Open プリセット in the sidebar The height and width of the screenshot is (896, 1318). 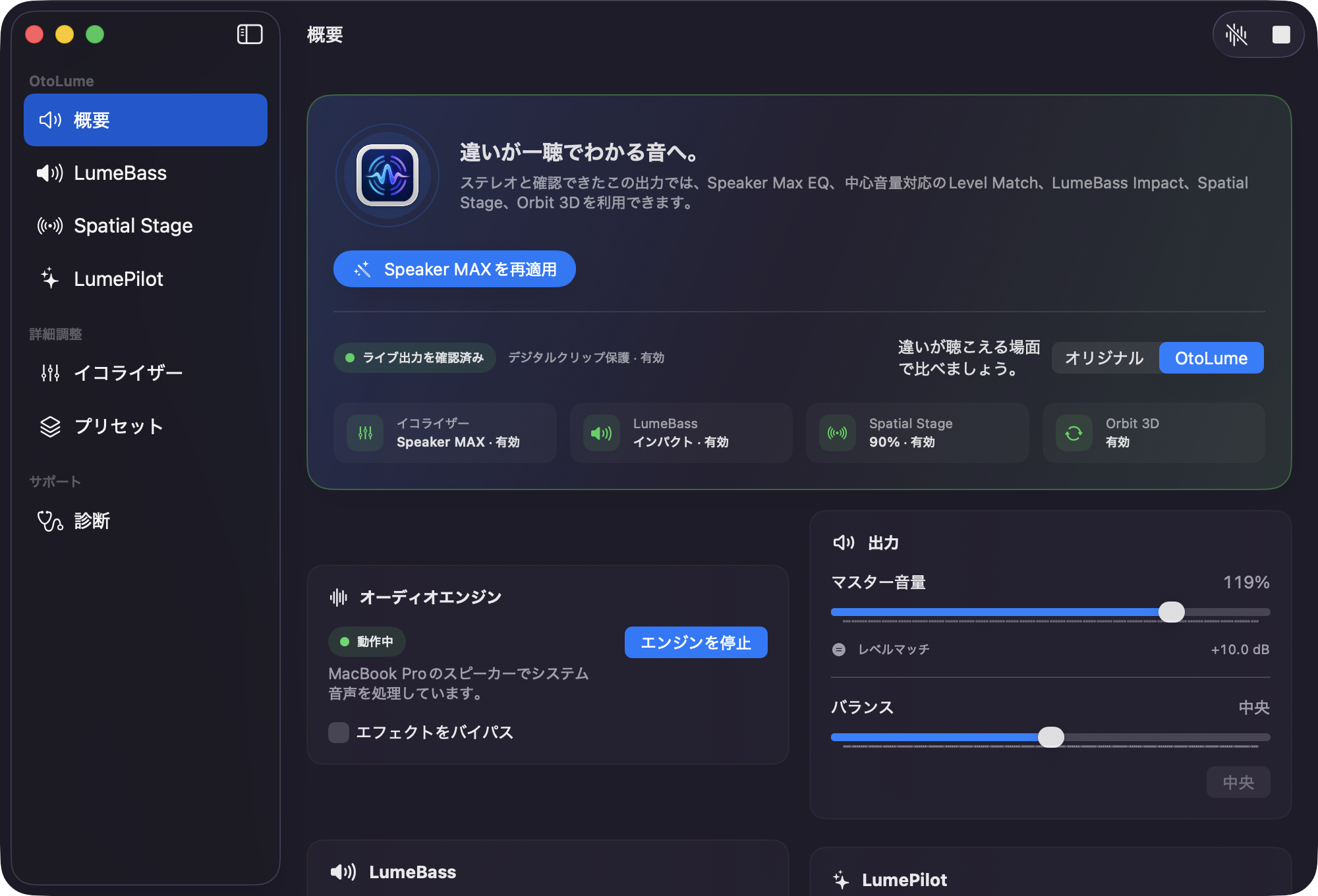146,426
